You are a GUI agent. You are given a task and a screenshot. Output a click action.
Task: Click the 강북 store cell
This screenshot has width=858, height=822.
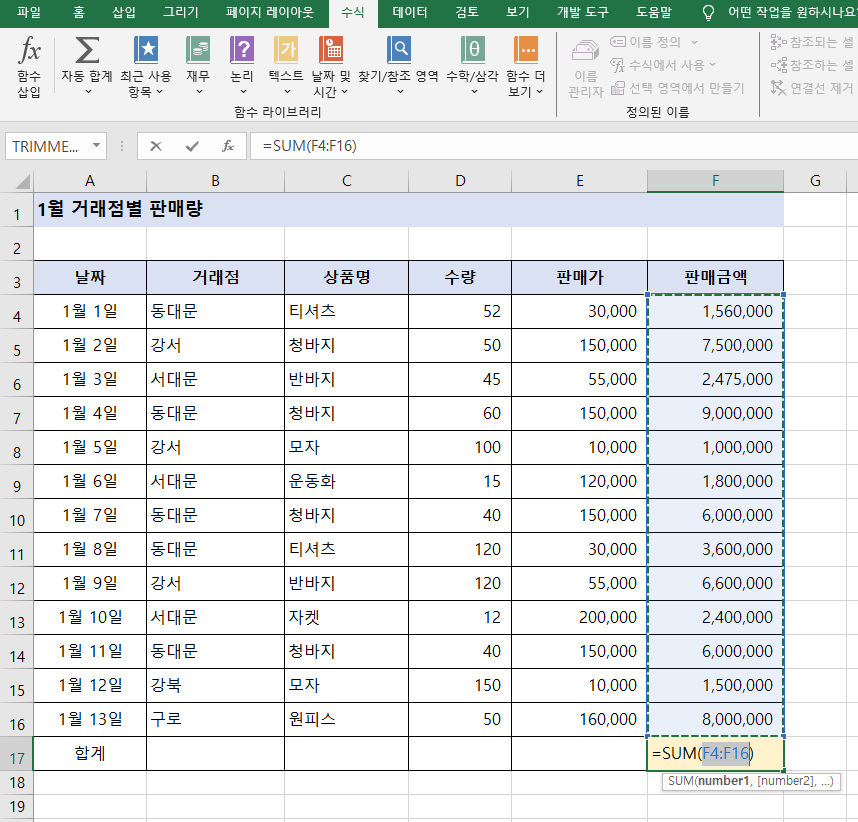coord(215,685)
